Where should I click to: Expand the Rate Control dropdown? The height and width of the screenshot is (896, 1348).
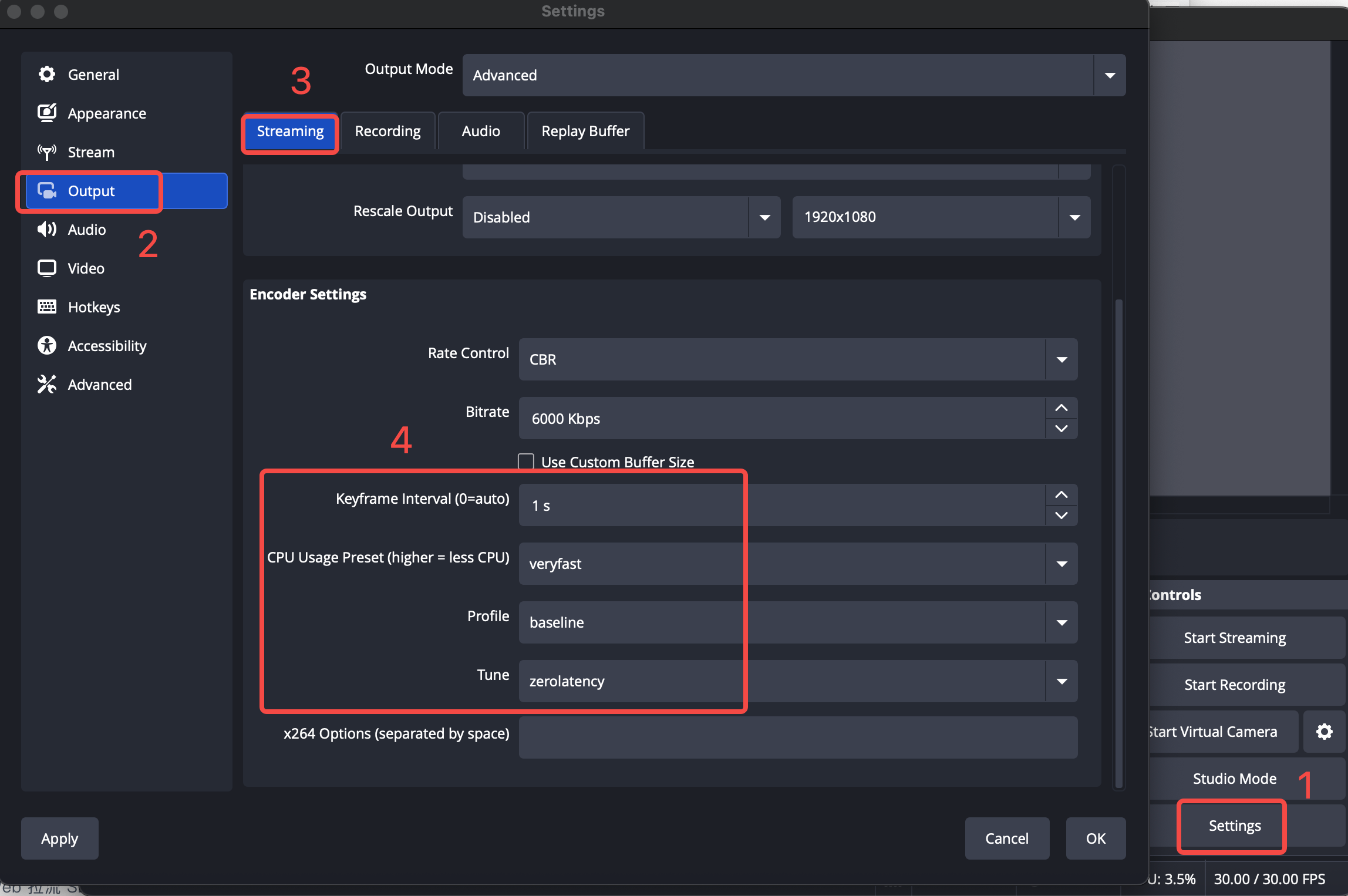pyautogui.click(x=798, y=359)
